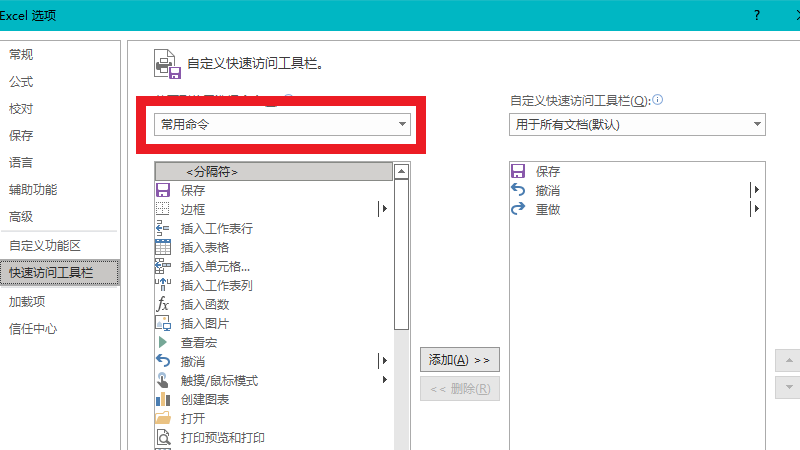Open the 用于所有文档(默认) dropdown
The image size is (800, 450).
[637, 124]
